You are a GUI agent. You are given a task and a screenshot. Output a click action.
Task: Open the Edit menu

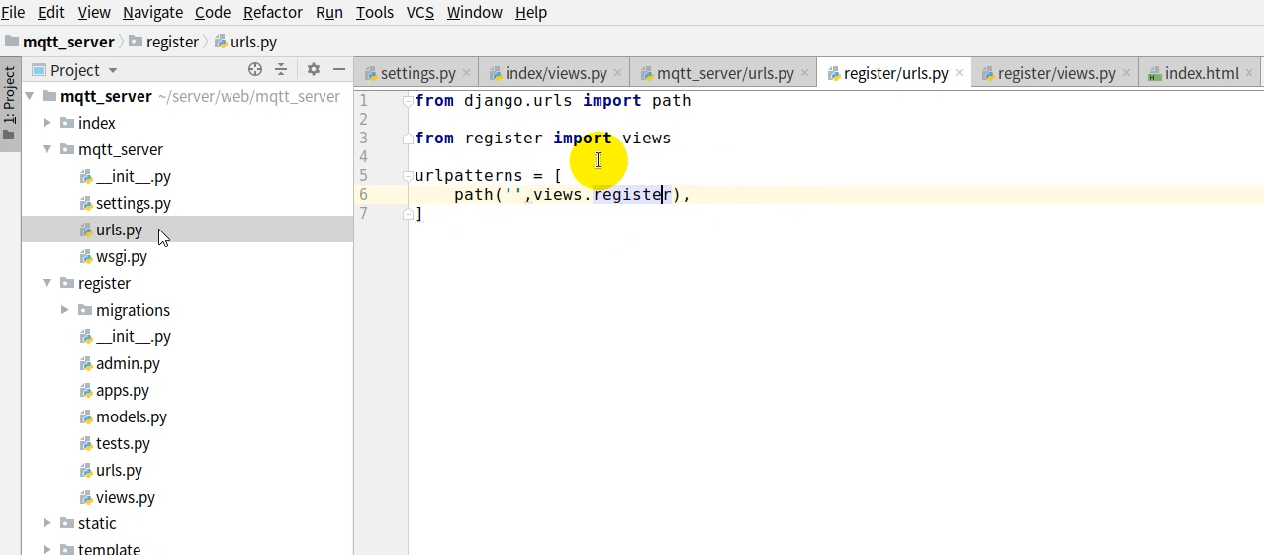51,12
